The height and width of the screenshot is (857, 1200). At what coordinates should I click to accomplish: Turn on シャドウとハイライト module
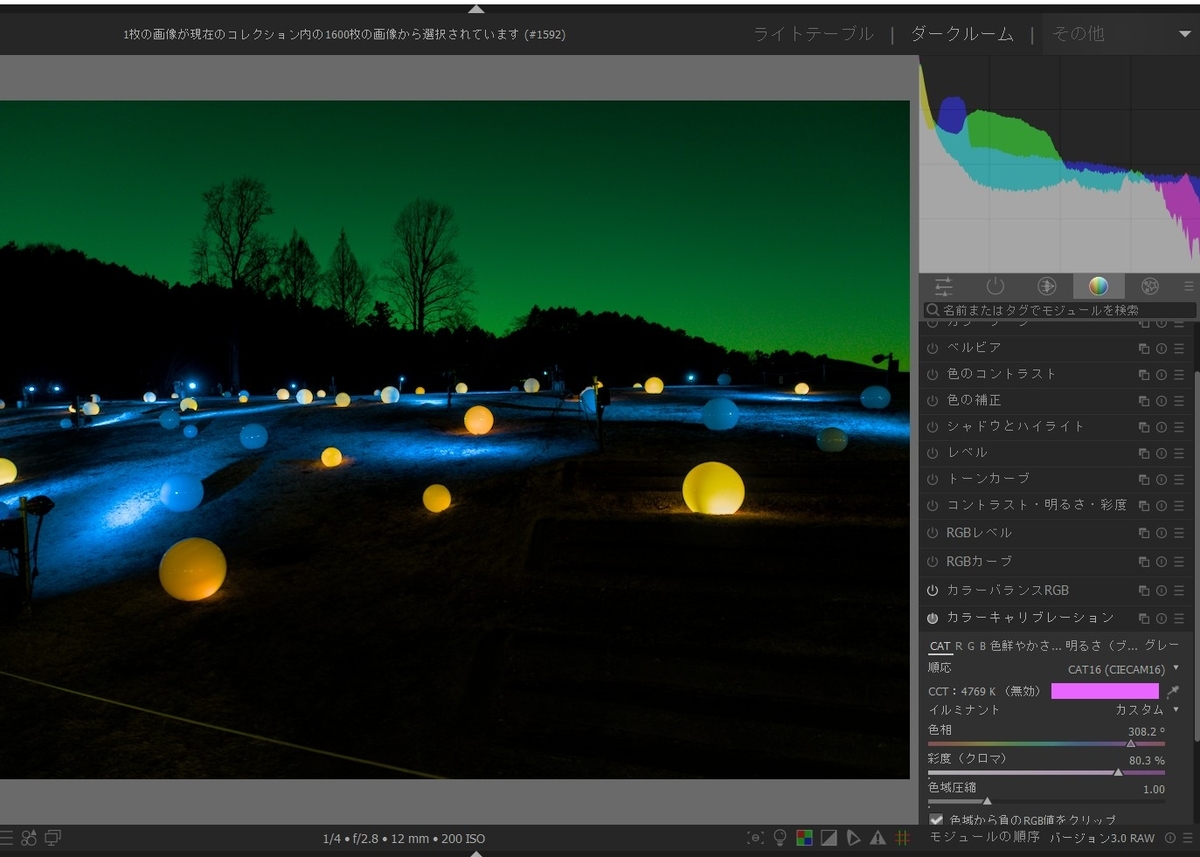coord(933,427)
